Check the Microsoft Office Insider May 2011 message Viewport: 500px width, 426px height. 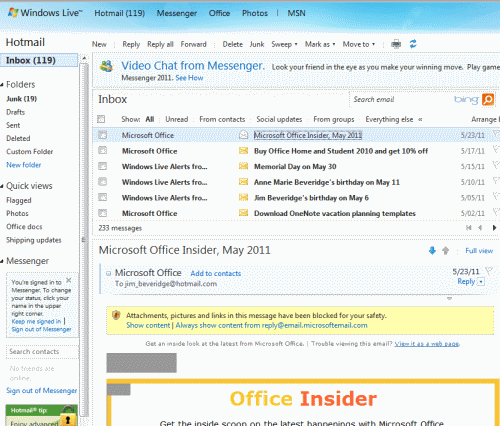click(102, 135)
